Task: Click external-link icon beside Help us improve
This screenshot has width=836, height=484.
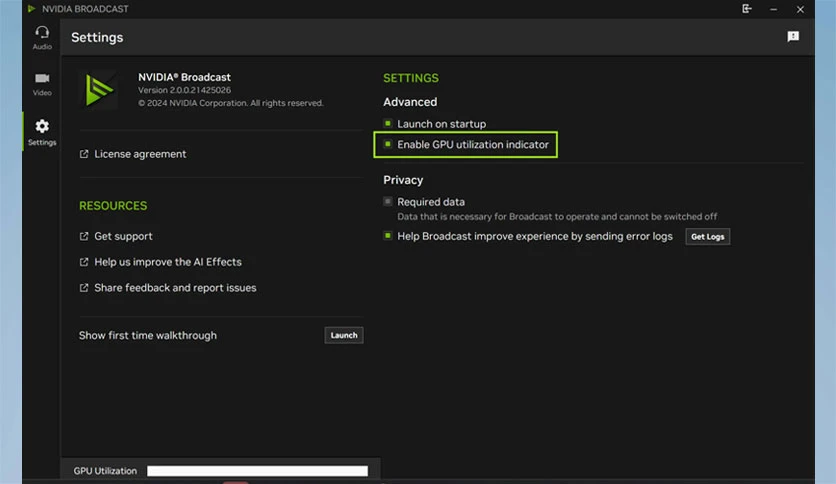Action: point(84,262)
